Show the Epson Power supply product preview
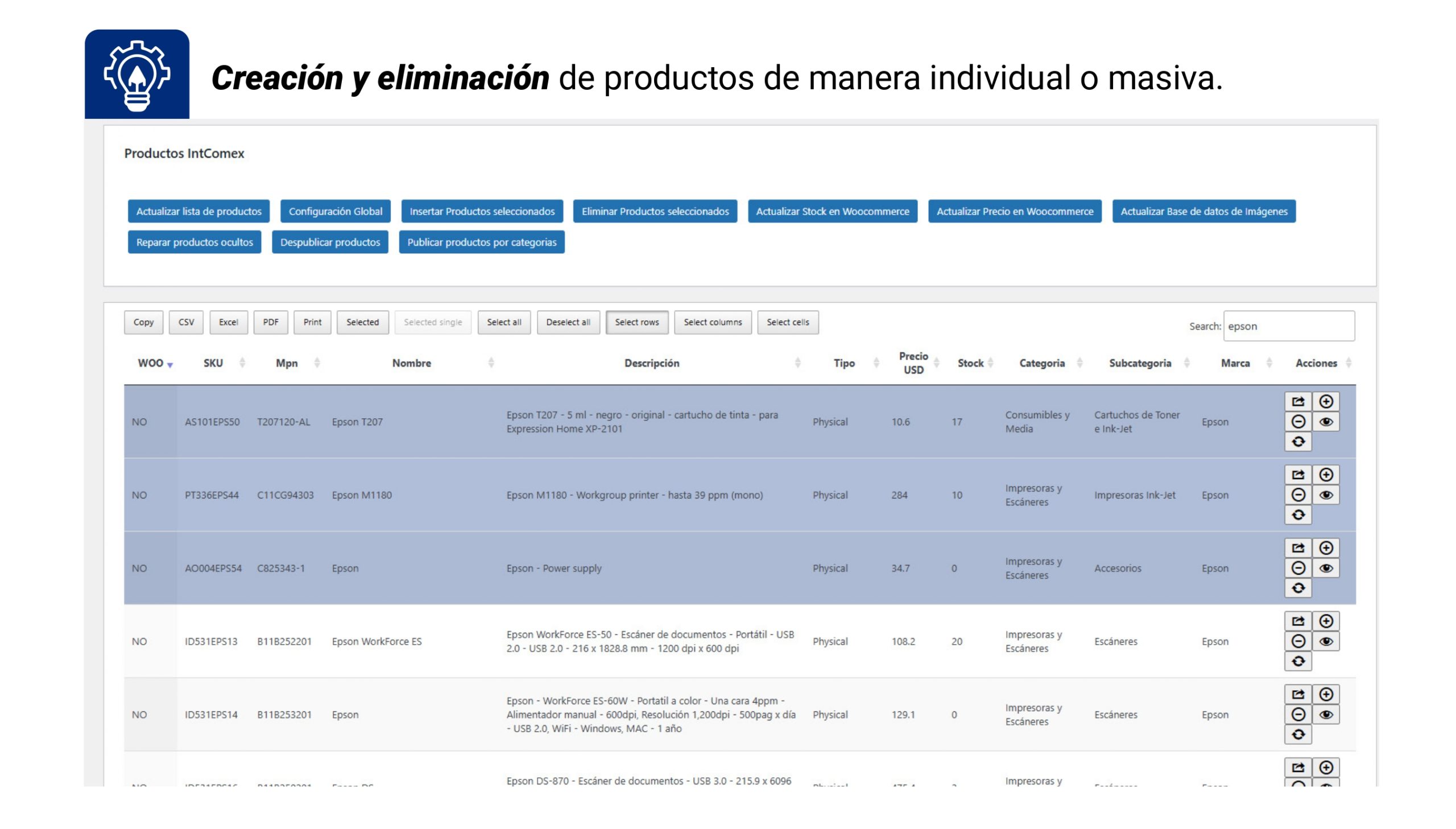The height and width of the screenshot is (829, 1456). 1327,568
